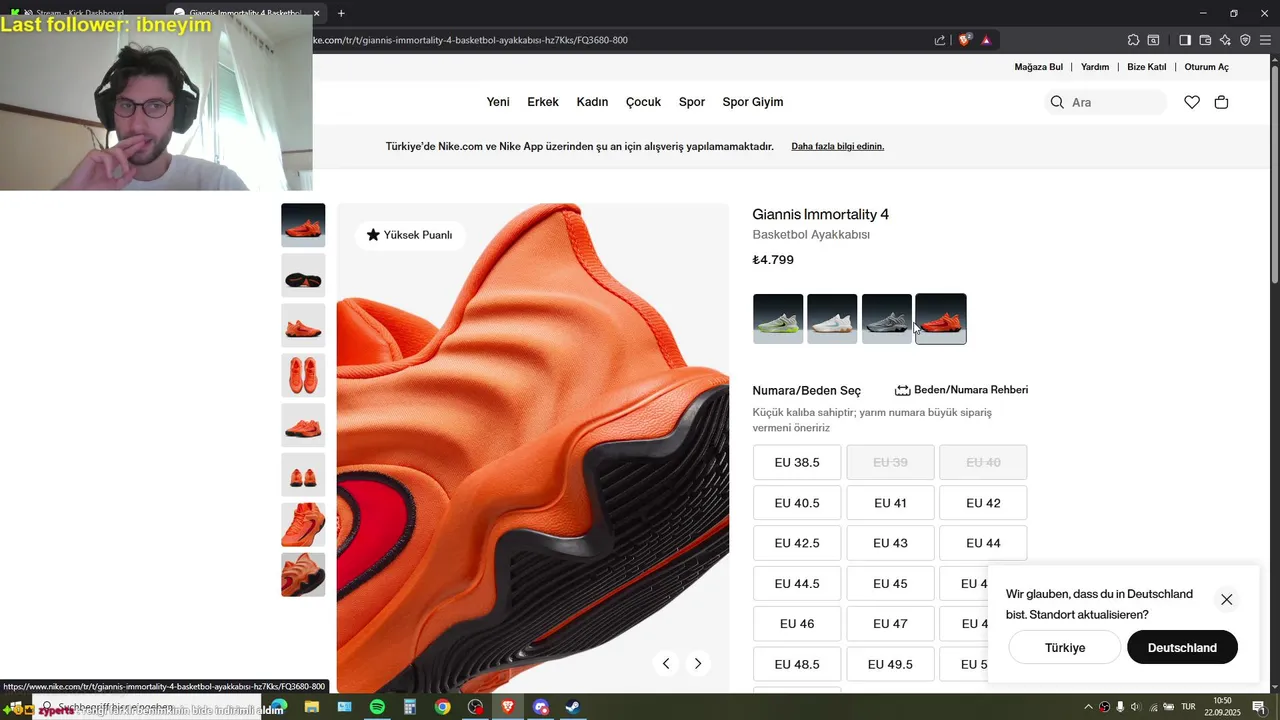1280x720 pixels.
Task: Click Daha fazla bilgi edinin link
Action: 838,146
